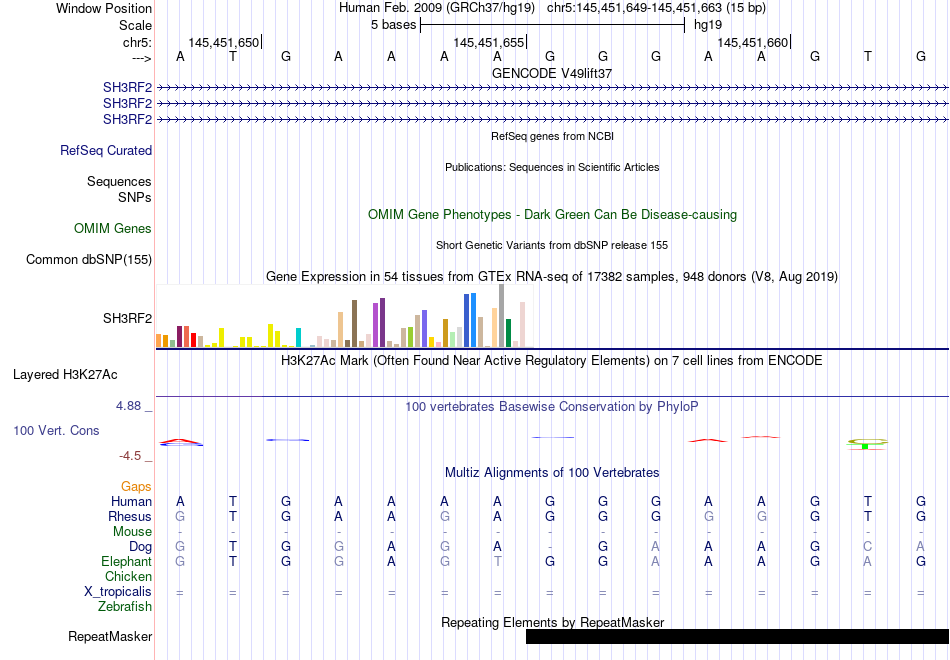
Task: Click RefSeq genes from NCBI title
Action: [552, 136]
